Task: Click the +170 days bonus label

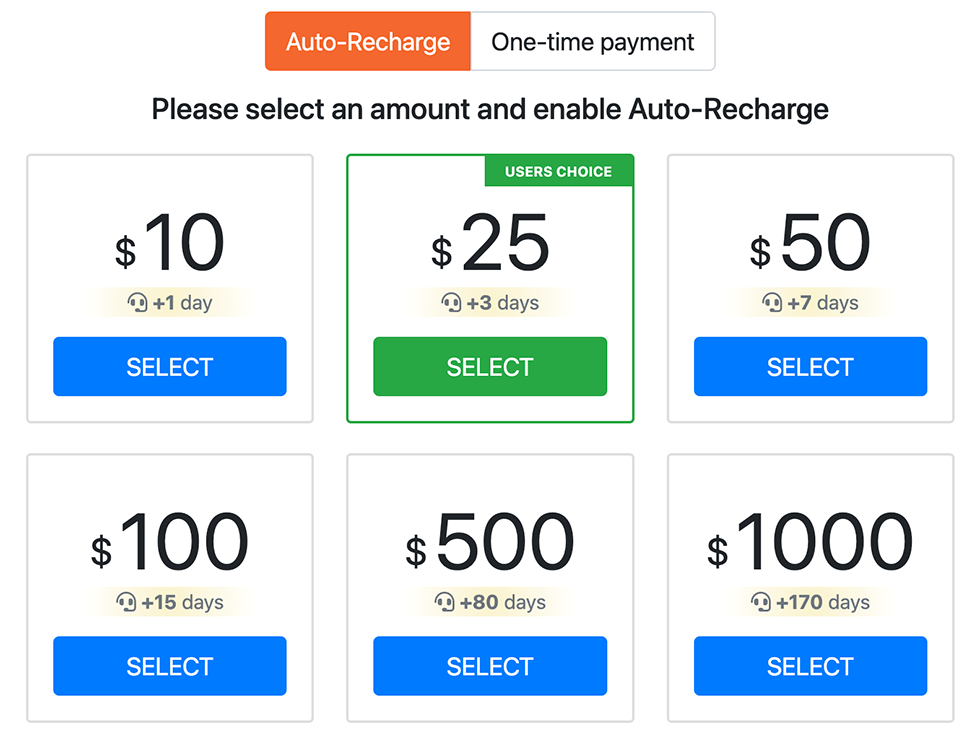Action: (x=822, y=602)
